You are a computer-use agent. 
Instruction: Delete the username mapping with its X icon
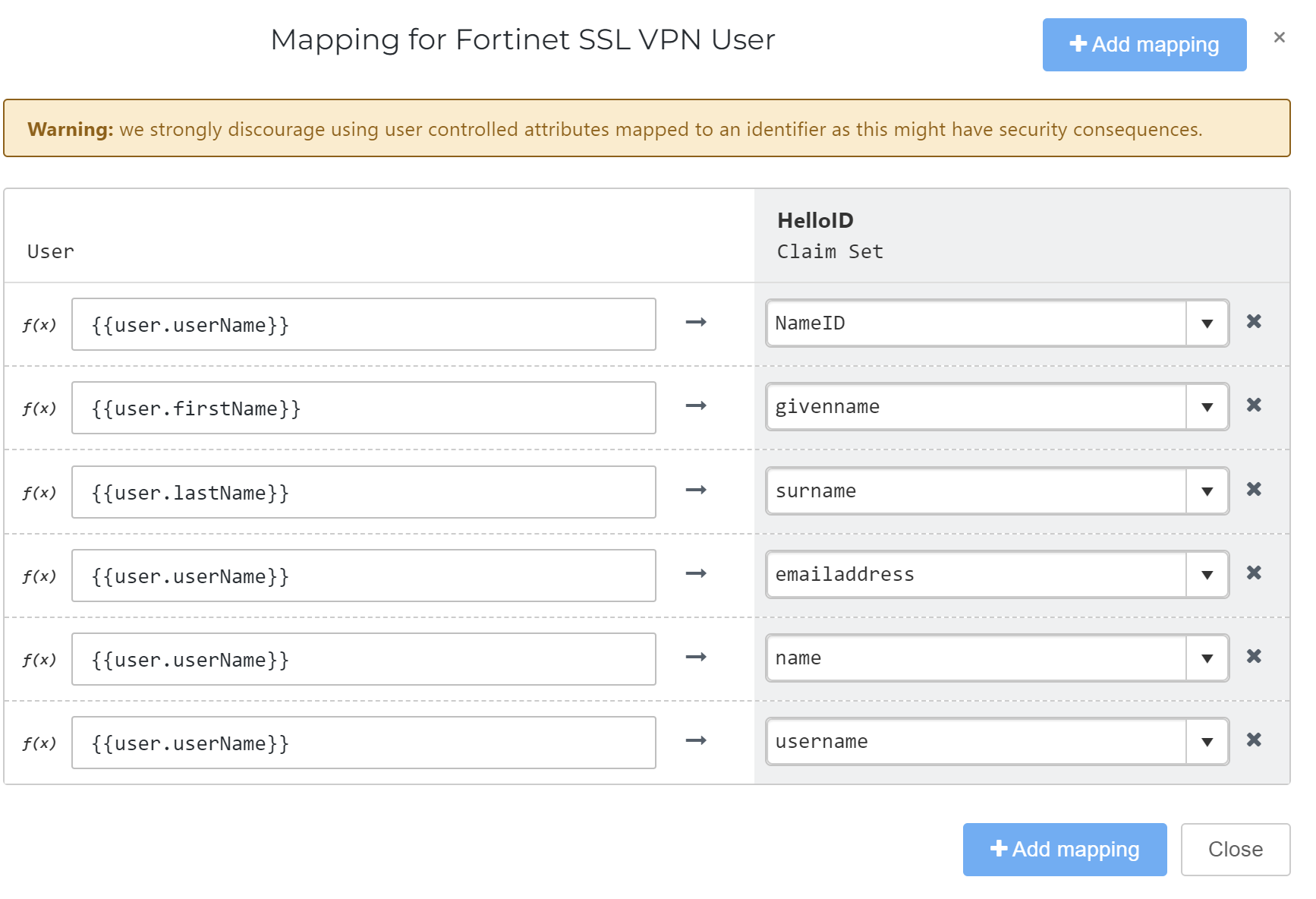[1254, 740]
